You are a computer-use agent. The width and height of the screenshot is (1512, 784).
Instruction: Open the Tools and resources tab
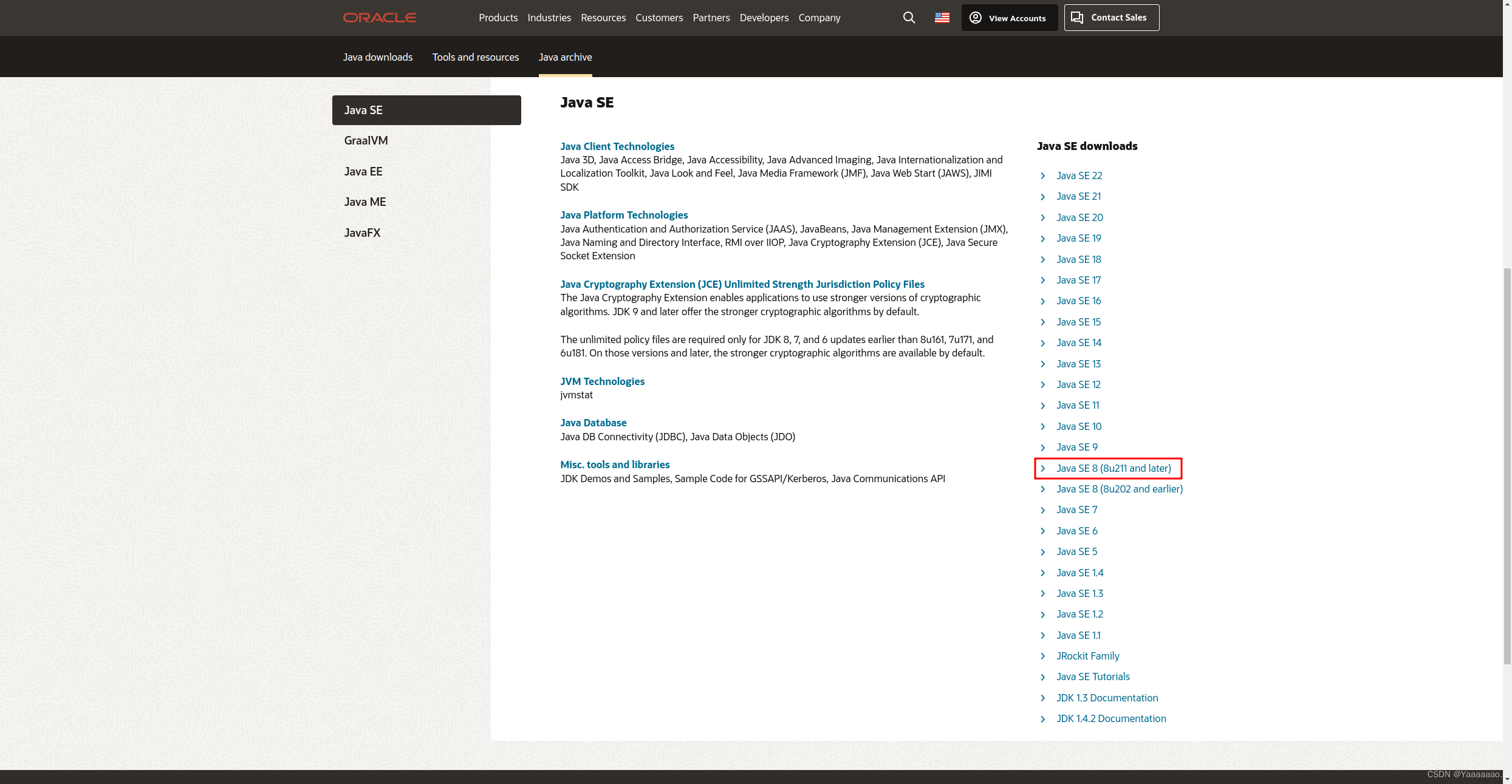click(x=475, y=57)
